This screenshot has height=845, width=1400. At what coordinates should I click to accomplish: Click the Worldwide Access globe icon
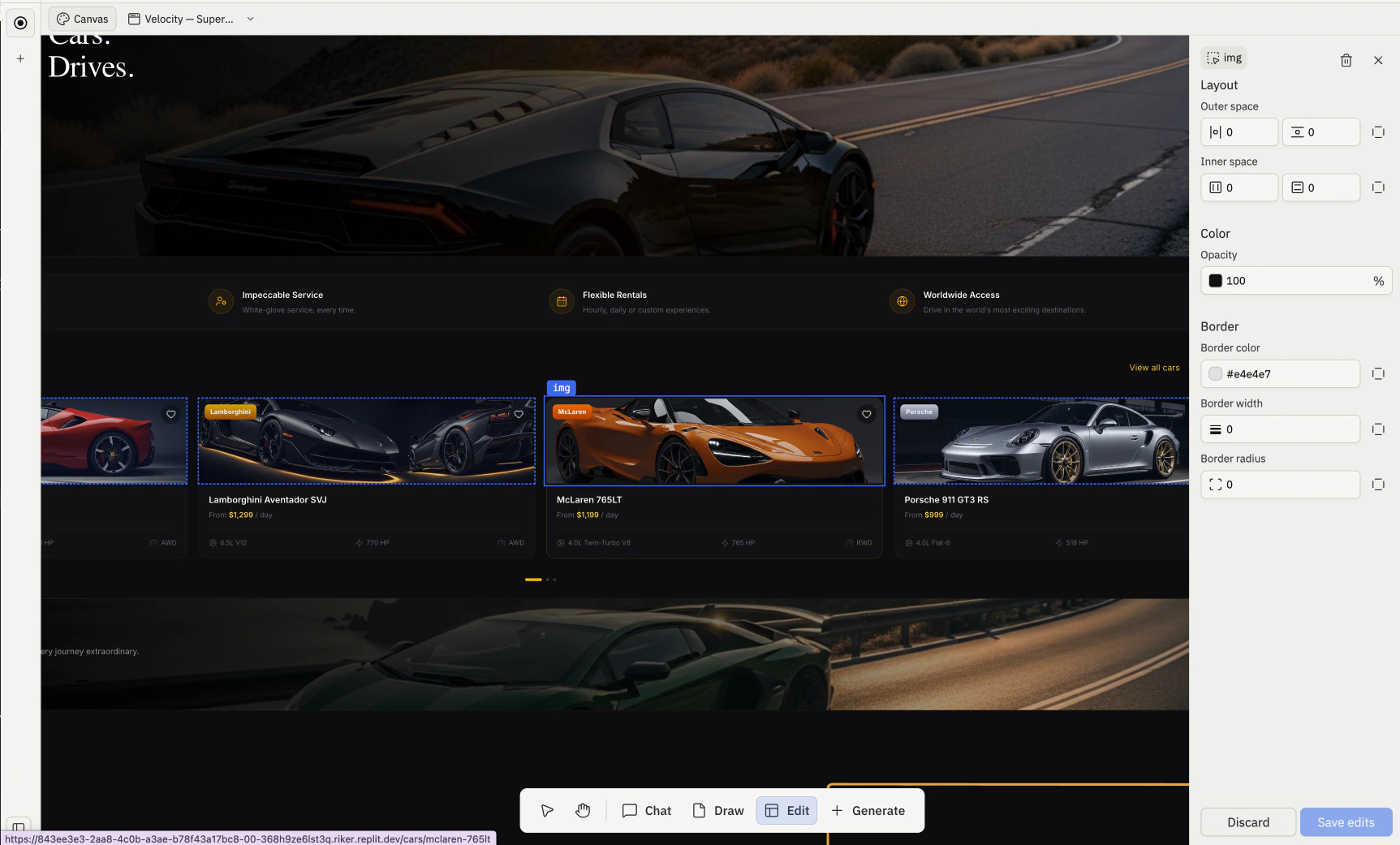click(x=902, y=301)
